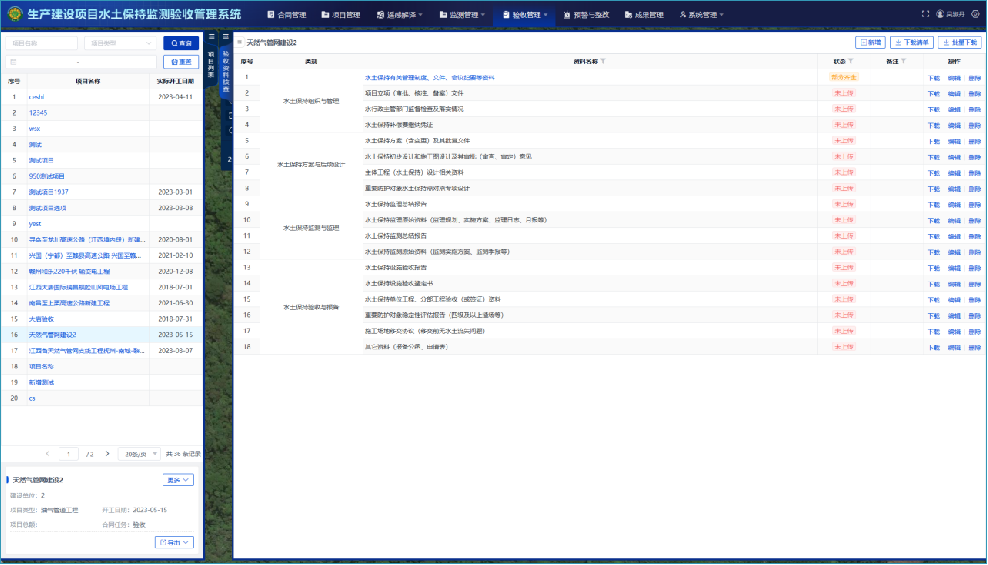988x565 pixels.
Task: Click the fullscreen icon in the header
Action: point(925,15)
